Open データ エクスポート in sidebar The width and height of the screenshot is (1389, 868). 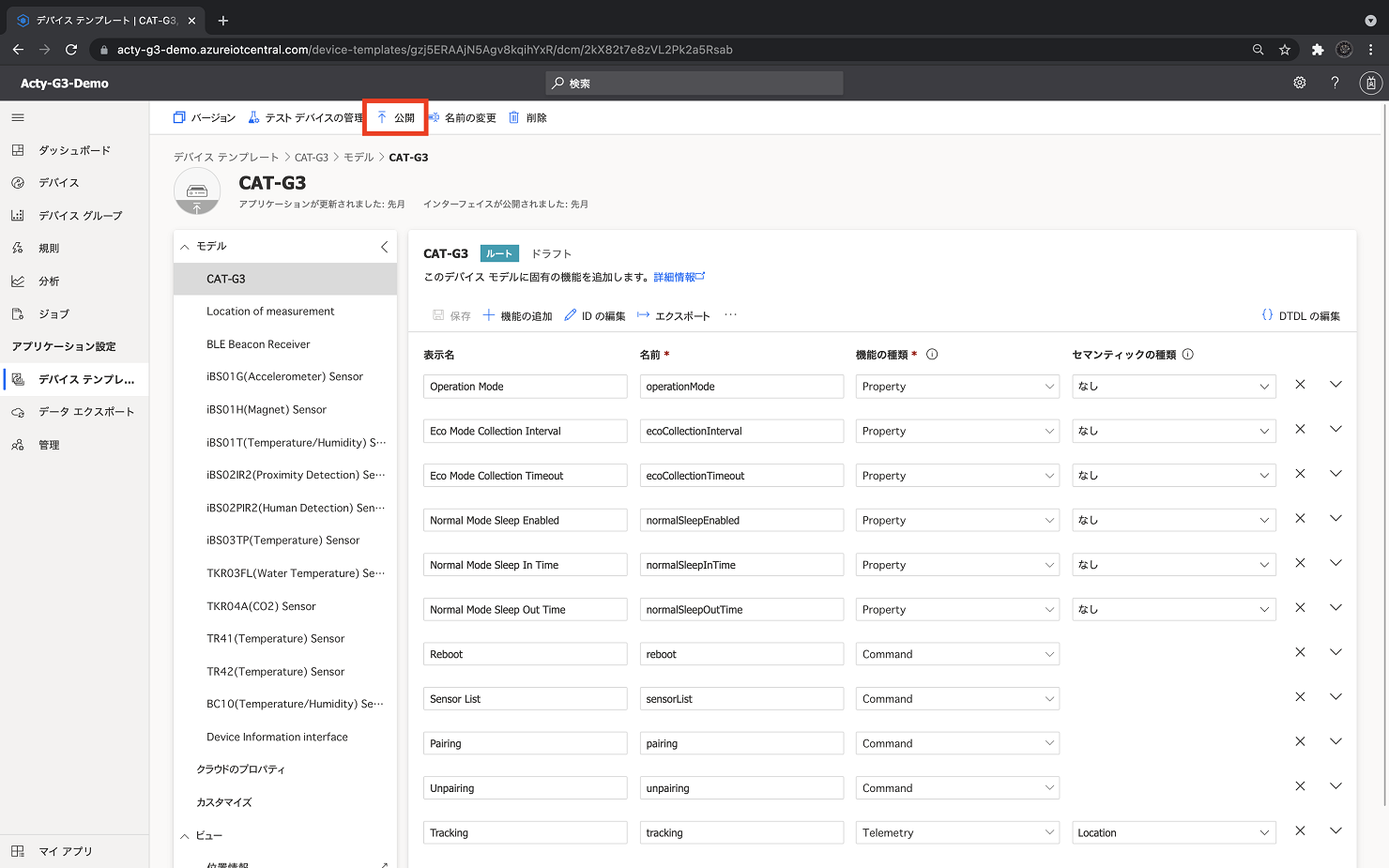tap(74, 412)
